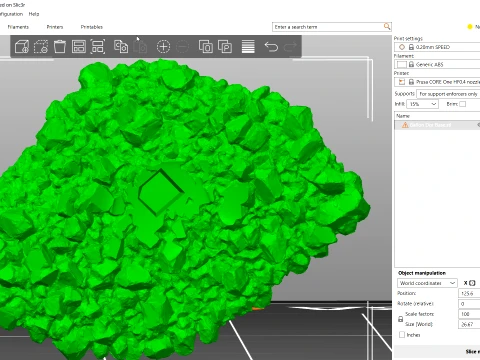Click the Arrange objects icon
This screenshot has width=480, height=360.
(x=79, y=47)
